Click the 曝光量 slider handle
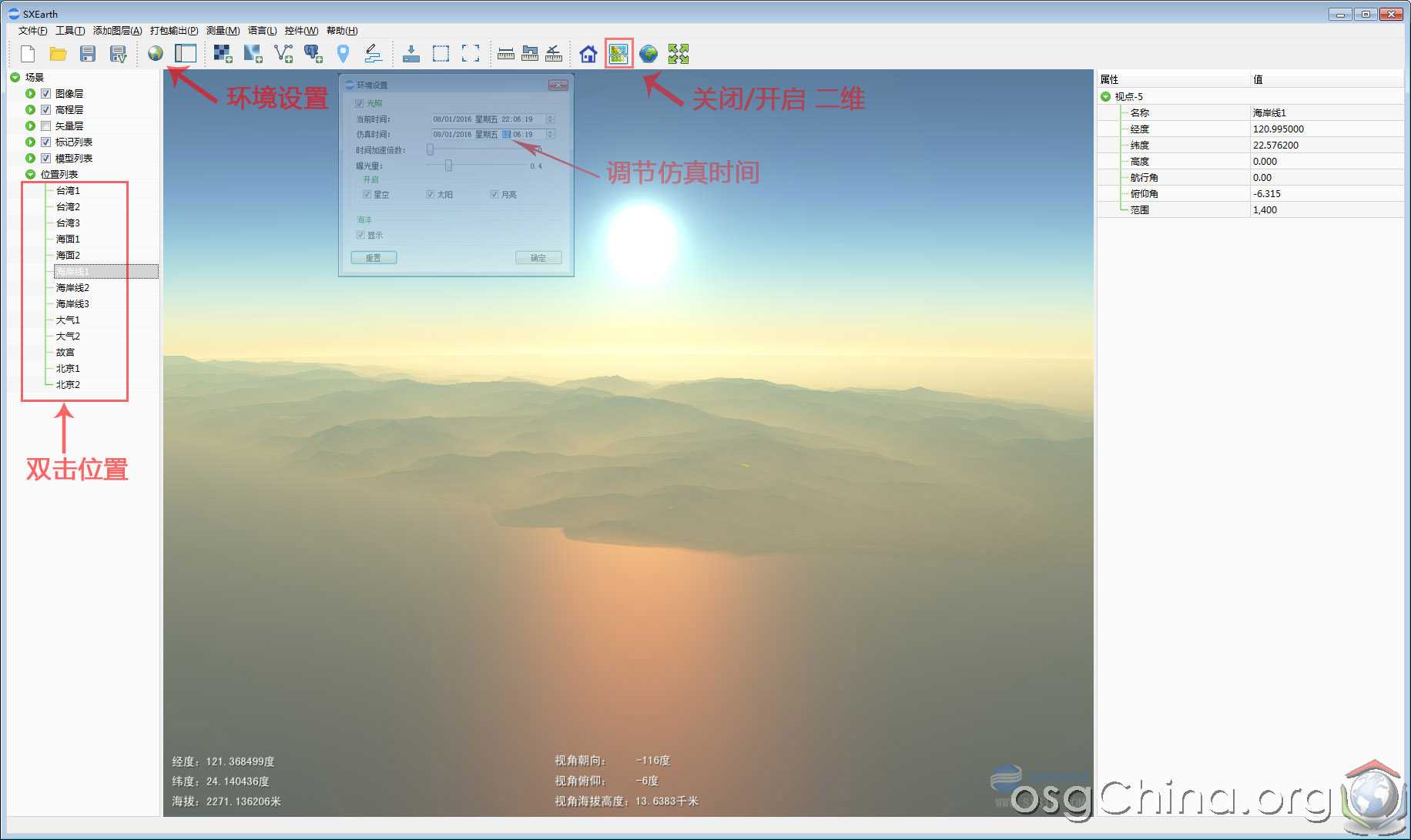This screenshot has width=1411, height=840. point(448,165)
